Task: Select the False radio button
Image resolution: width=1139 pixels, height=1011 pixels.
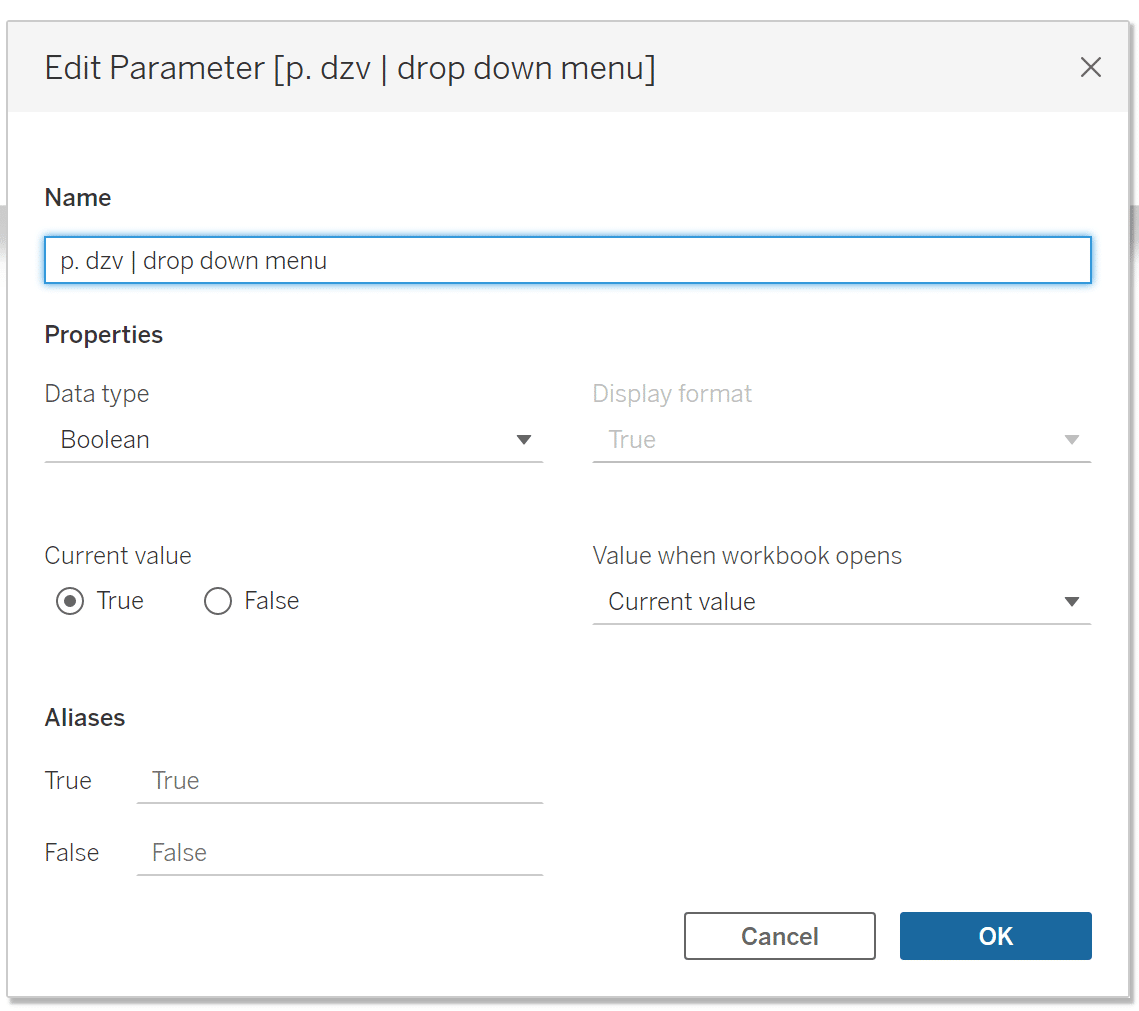Action: click(x=218, y=601)
